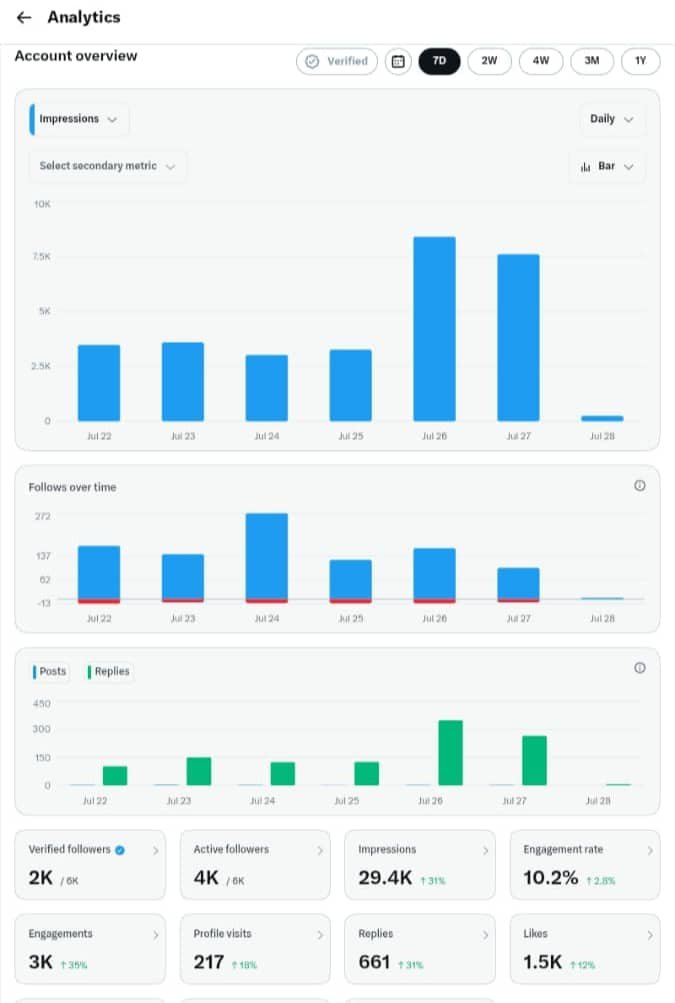Open Replies card chevron
This screenshot has width=675, height=1003.
(x=485, y=935)
